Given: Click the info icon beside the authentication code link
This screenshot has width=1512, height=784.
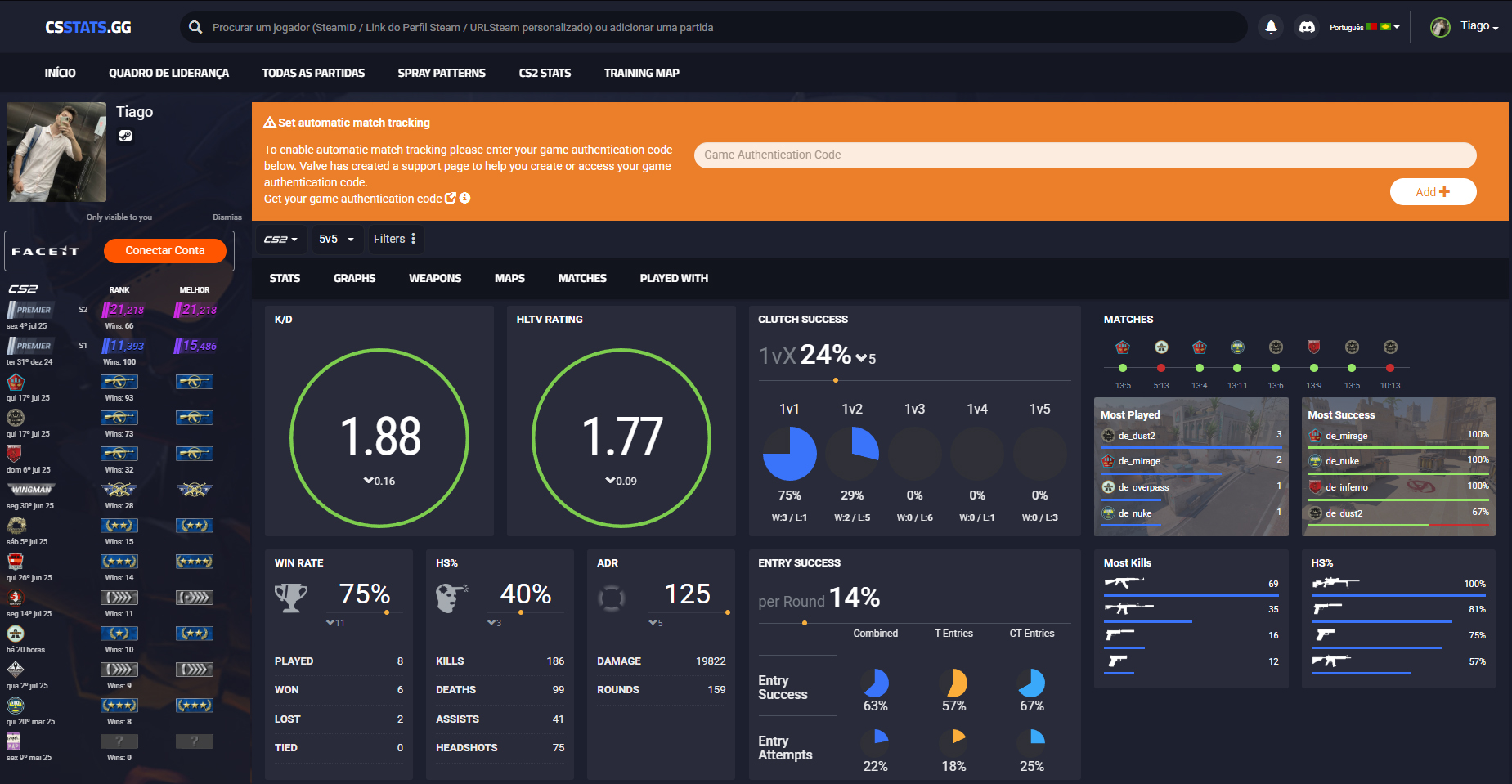Looking at the screenshot, I should tap(464, 198).
